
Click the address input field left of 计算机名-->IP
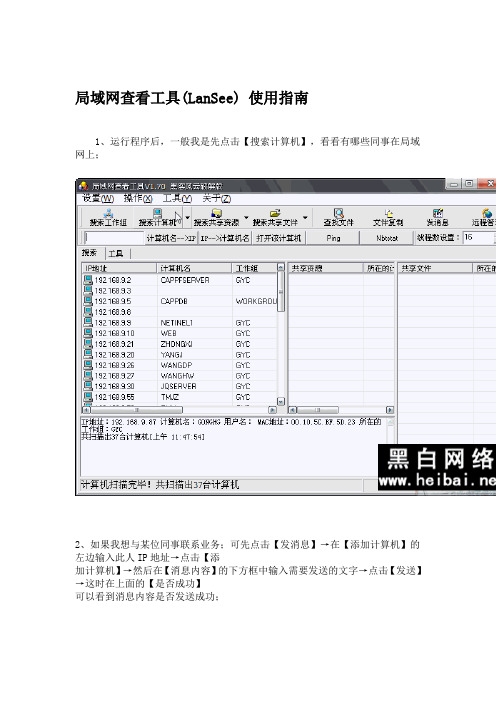point(114,238)
